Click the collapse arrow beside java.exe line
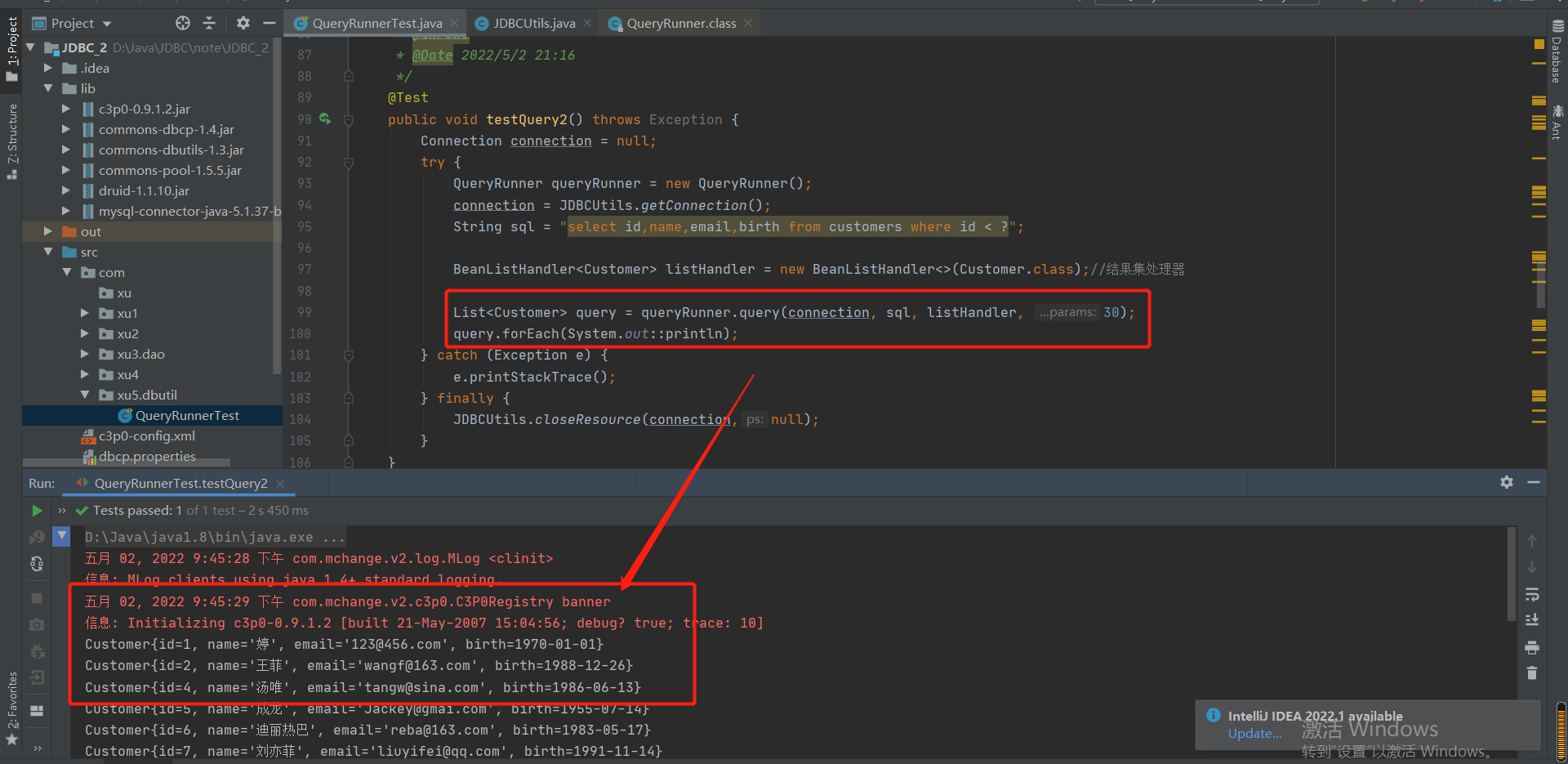 [x=62, y=536]
